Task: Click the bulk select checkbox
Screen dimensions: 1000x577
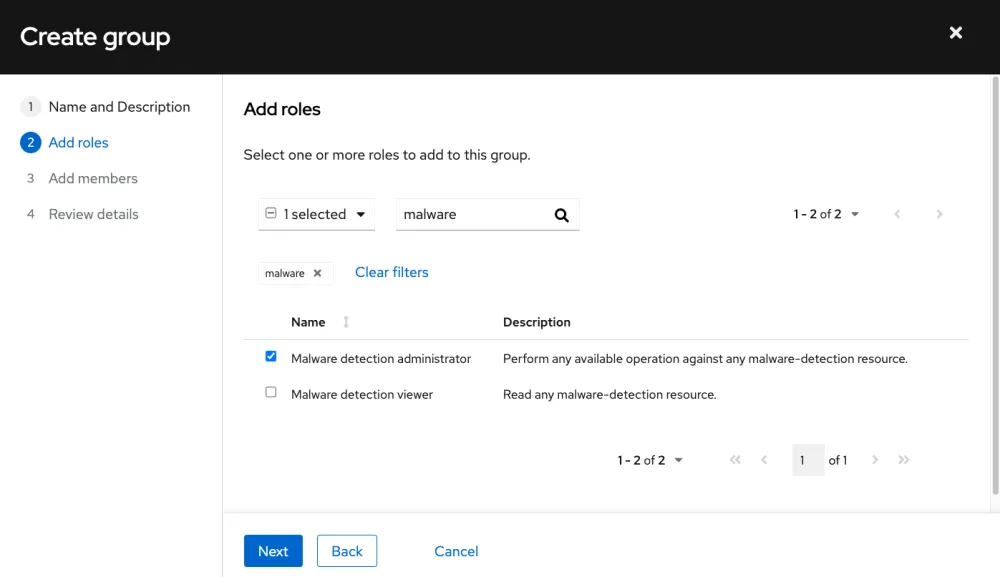Action: coord(271,213)
